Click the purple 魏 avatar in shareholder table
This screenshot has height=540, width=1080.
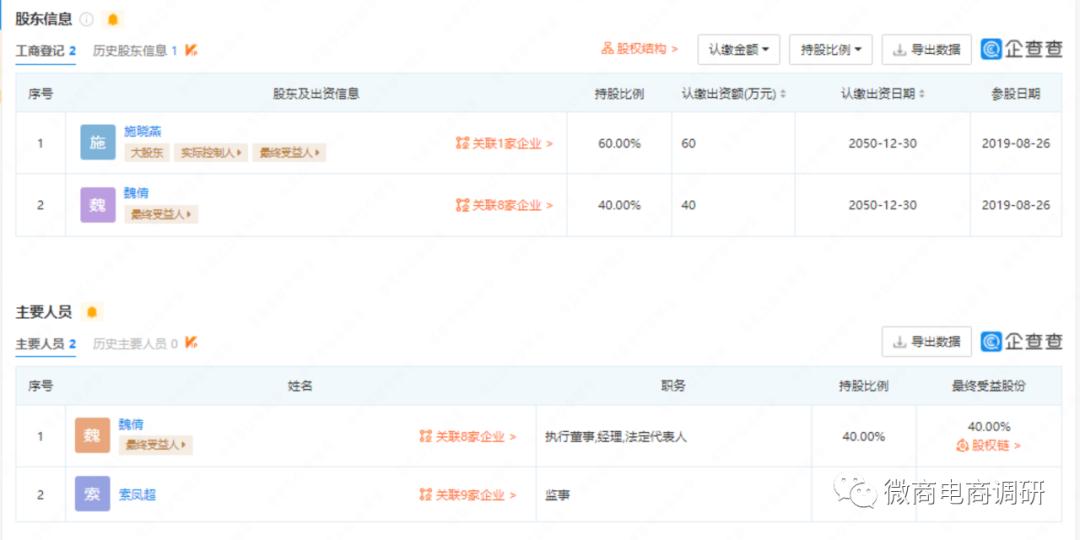pos(98,204)
